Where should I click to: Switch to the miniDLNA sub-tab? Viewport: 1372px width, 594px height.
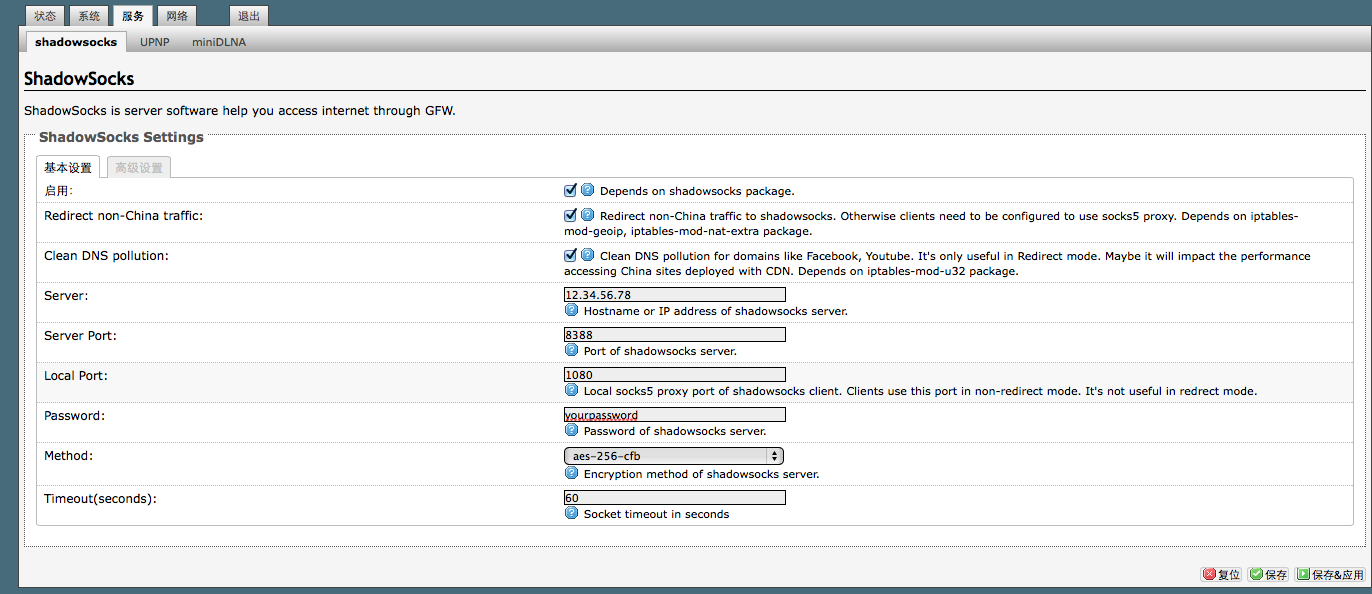pyautogui.click(x=219, y=42)
